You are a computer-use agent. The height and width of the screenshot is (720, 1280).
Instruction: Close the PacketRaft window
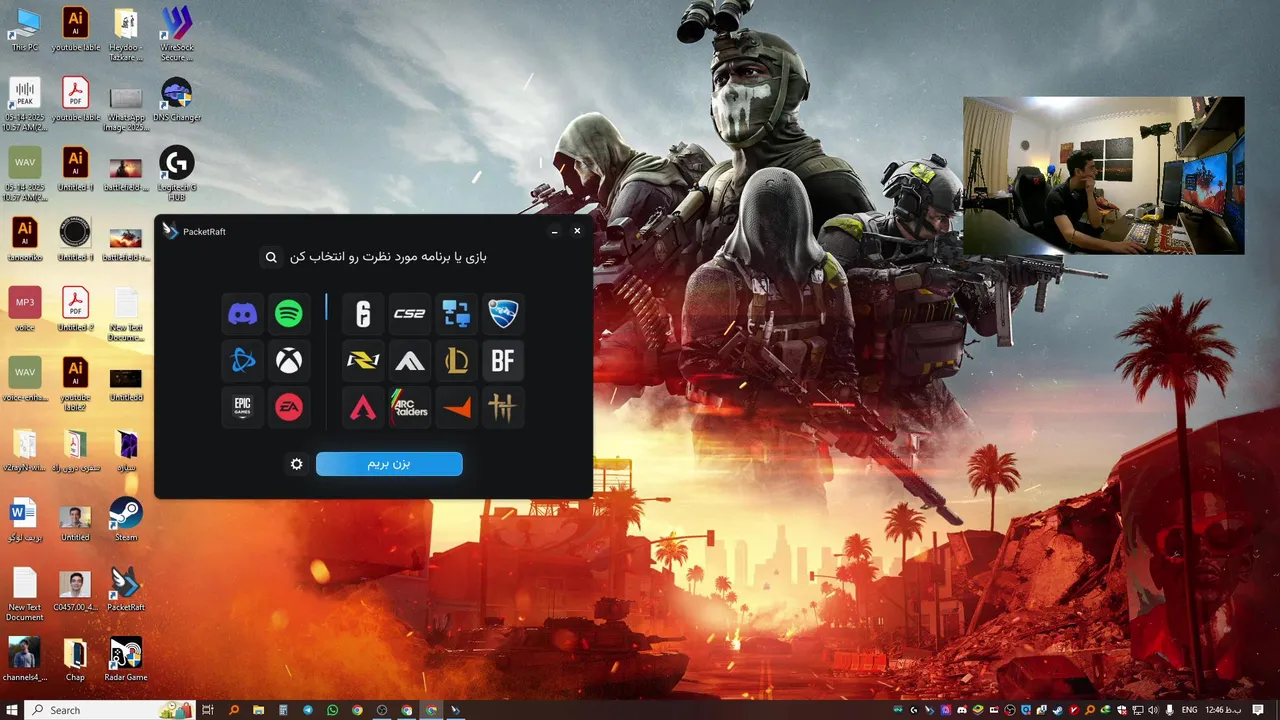click(x=577, y=231)
